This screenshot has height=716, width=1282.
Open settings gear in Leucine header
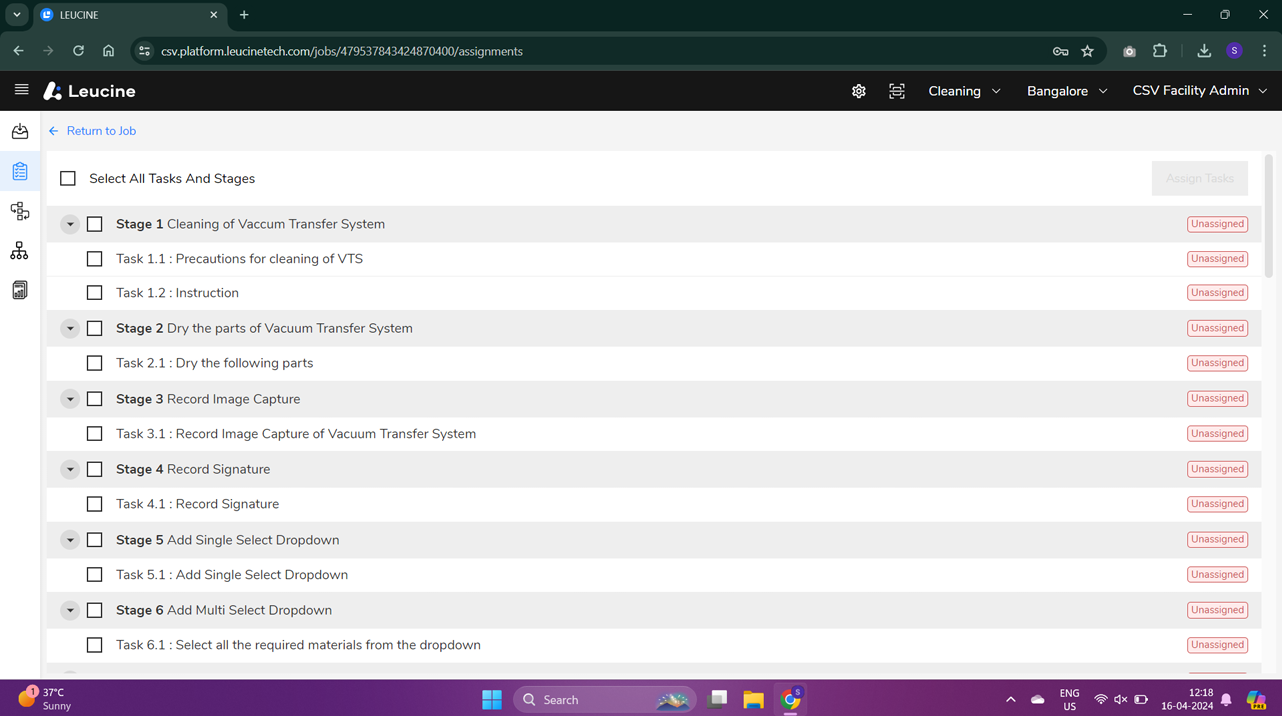[859, 91]
